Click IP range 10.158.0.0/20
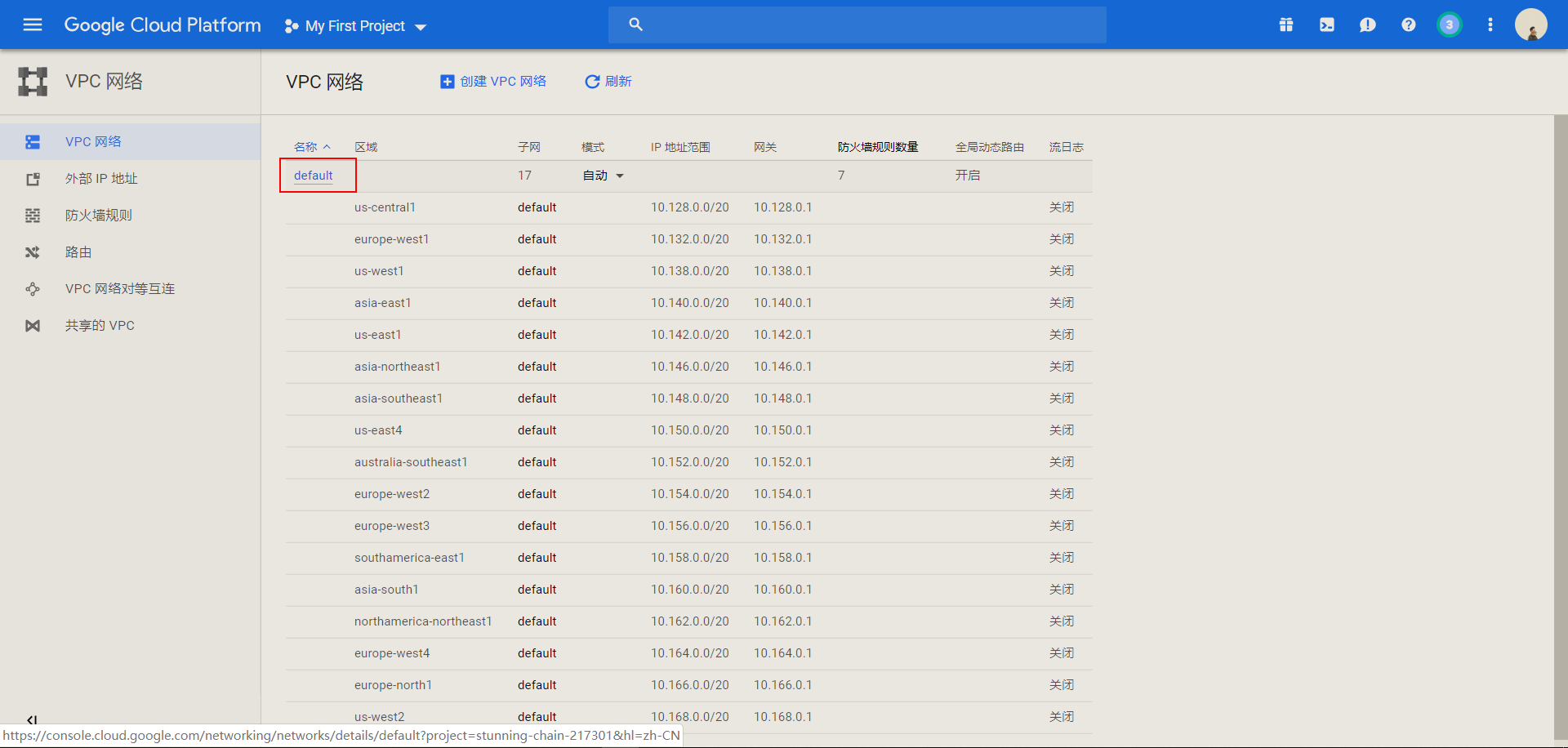This screenshot has height=748, width=1568. (x=690, y=558)
